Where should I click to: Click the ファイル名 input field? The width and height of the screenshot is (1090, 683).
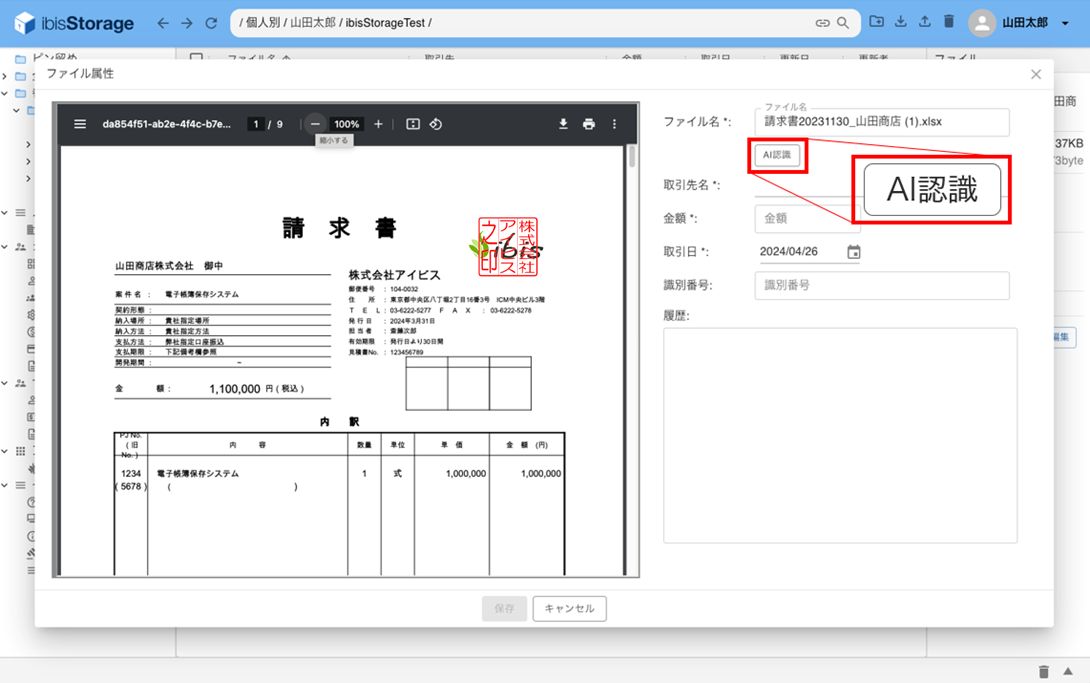coord(880,122)
